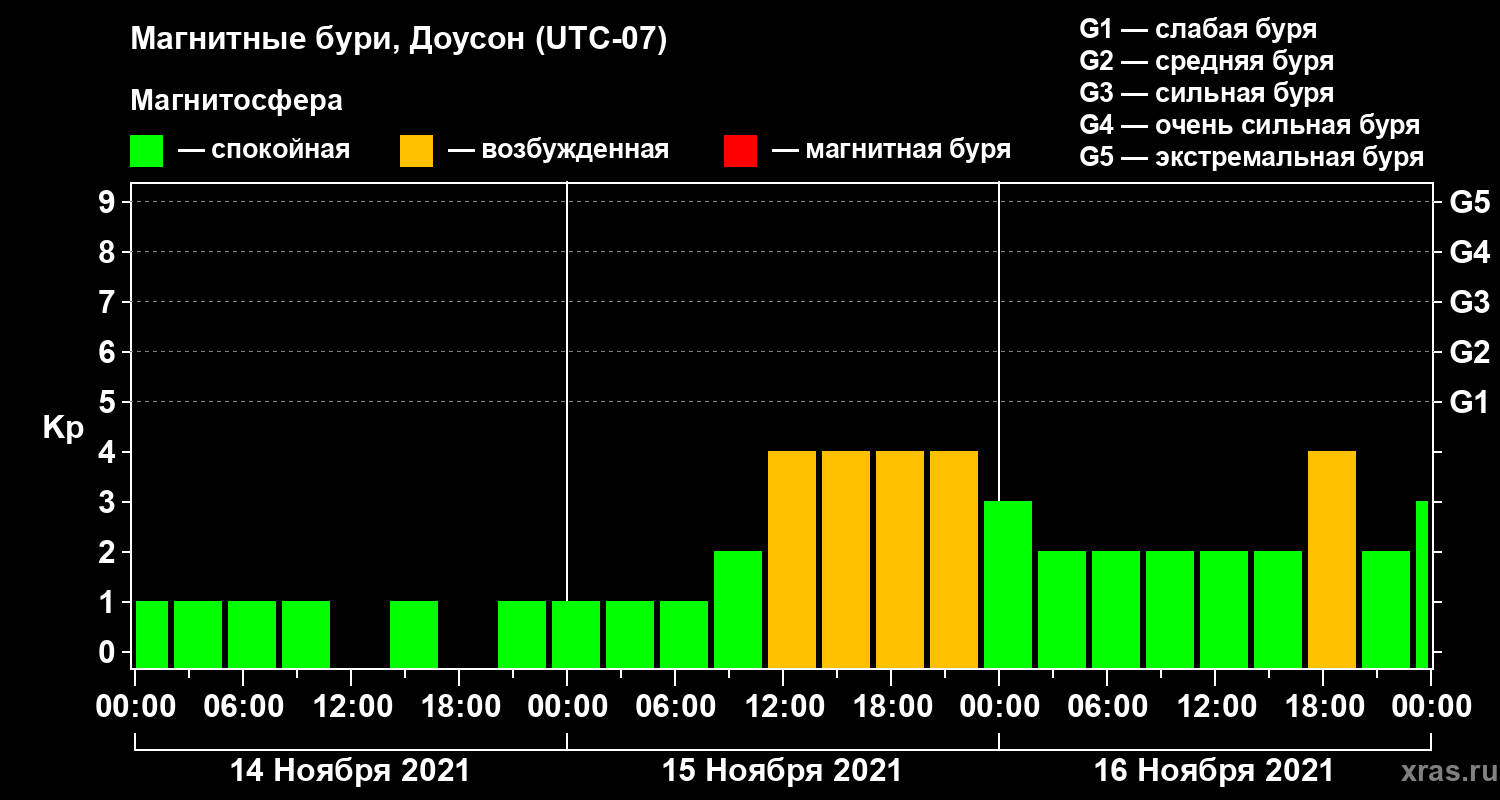Click the '14 Ноября 2021' date label
The image size is (1500, 800).
point(350,771)
